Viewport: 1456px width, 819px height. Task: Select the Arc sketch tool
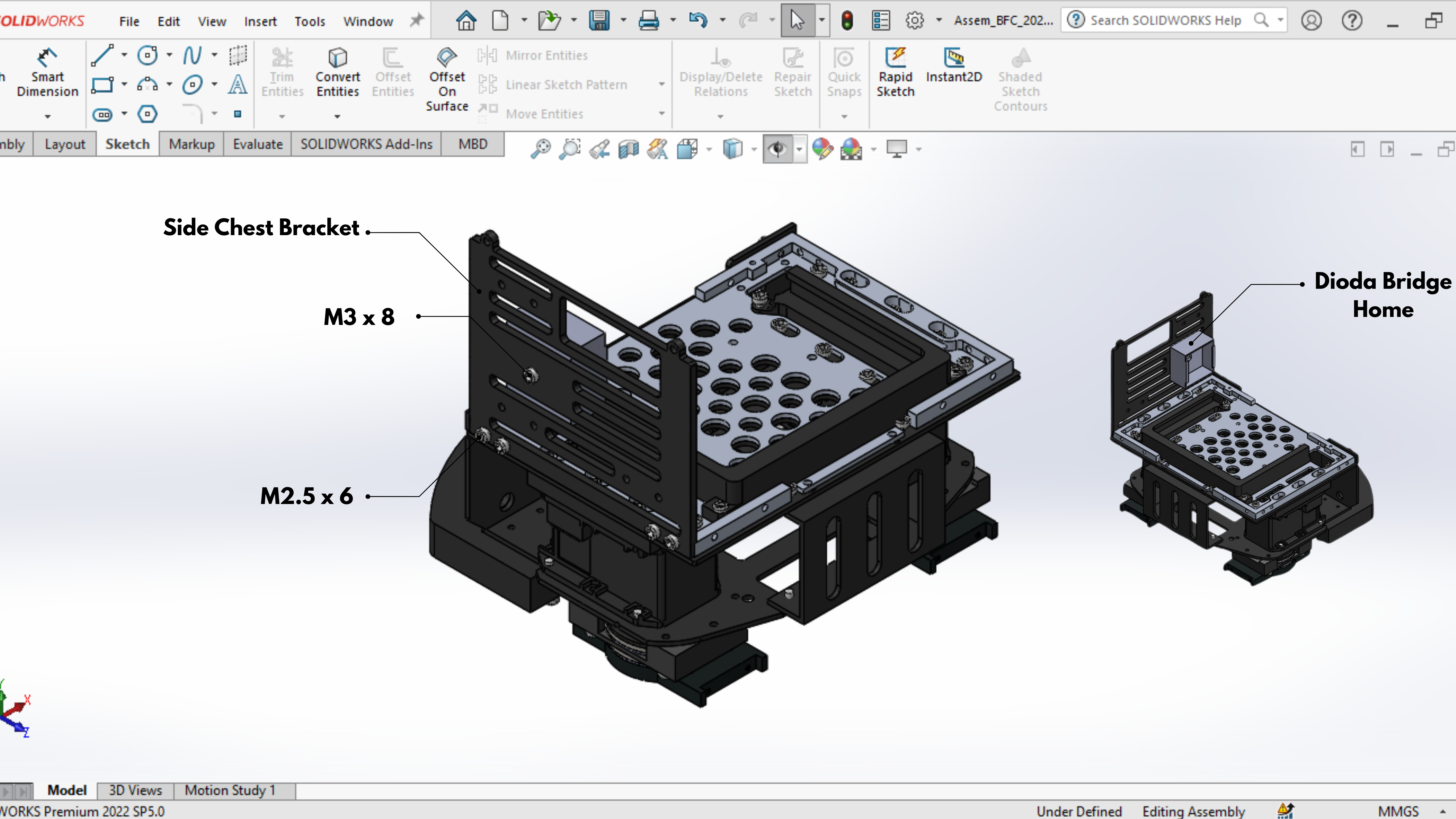point(148,85)
